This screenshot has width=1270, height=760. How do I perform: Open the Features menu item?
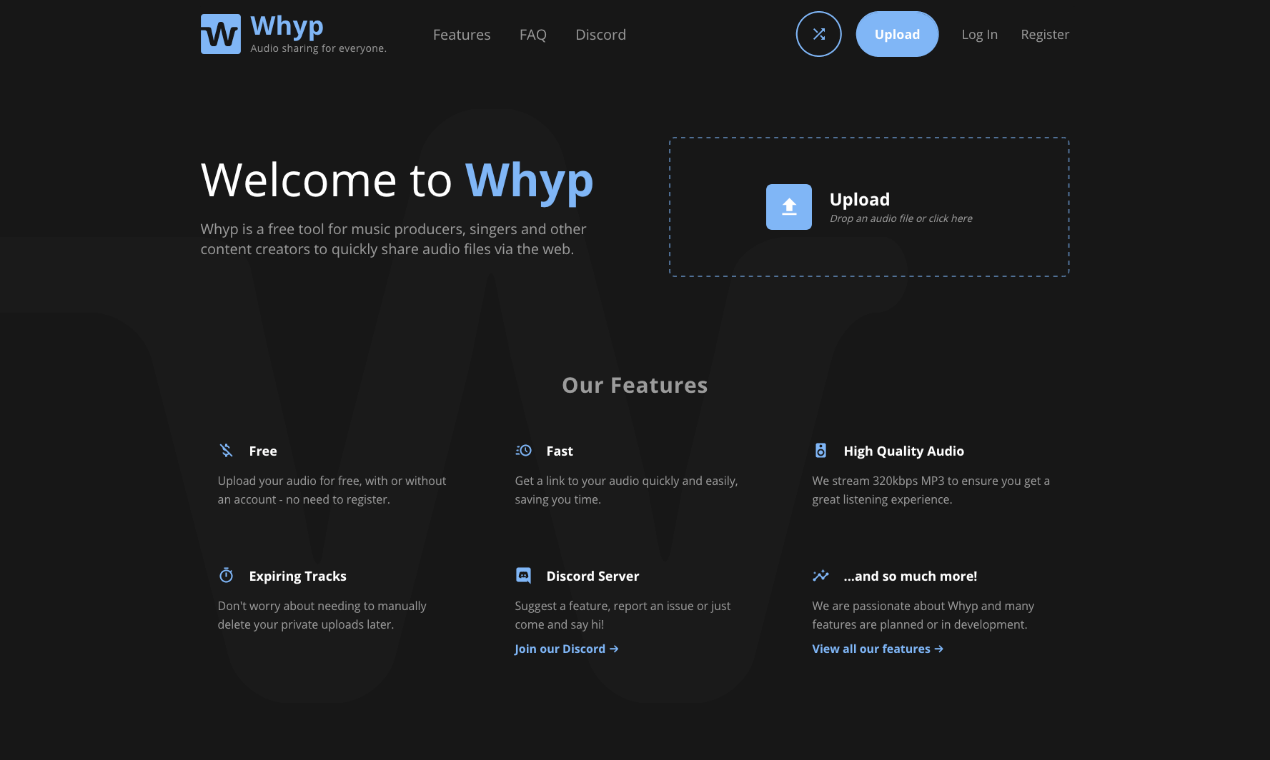pos(461,34)
